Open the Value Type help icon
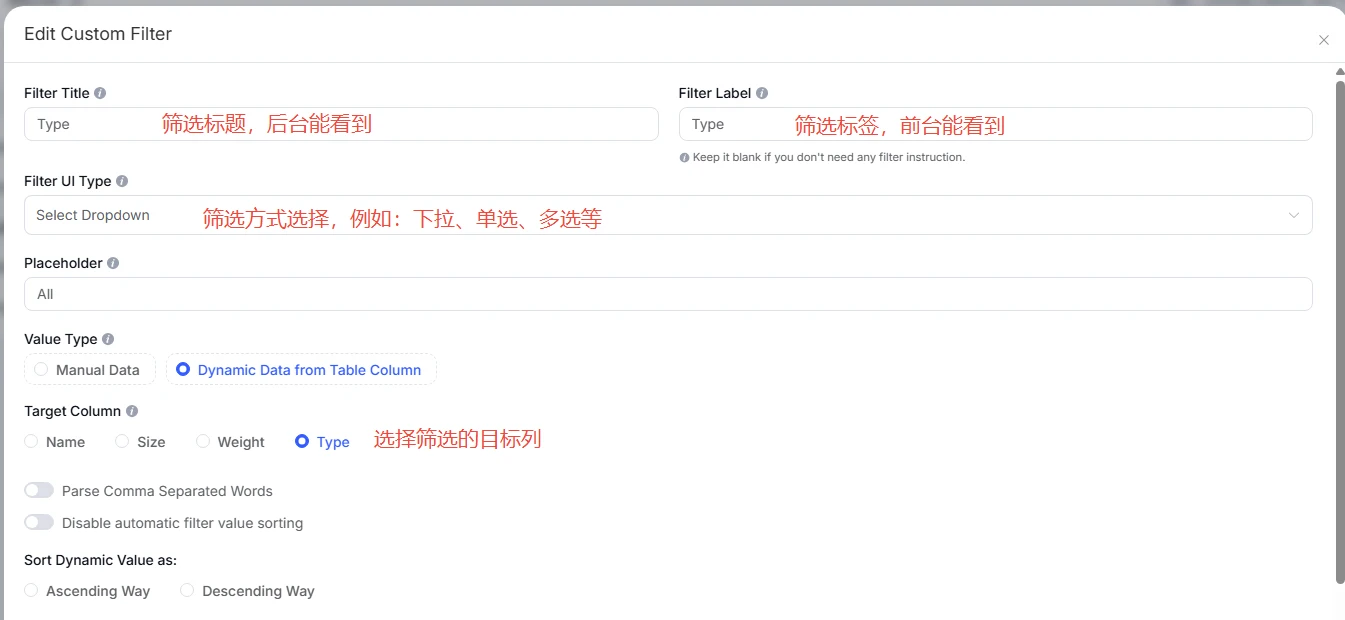 click(106, 338)
